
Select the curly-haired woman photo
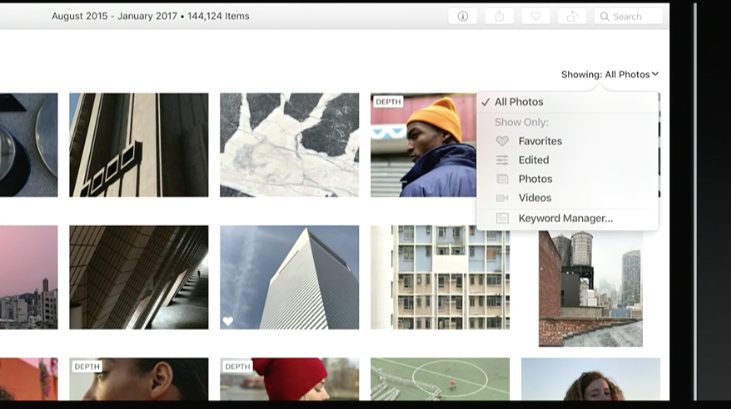591,379
